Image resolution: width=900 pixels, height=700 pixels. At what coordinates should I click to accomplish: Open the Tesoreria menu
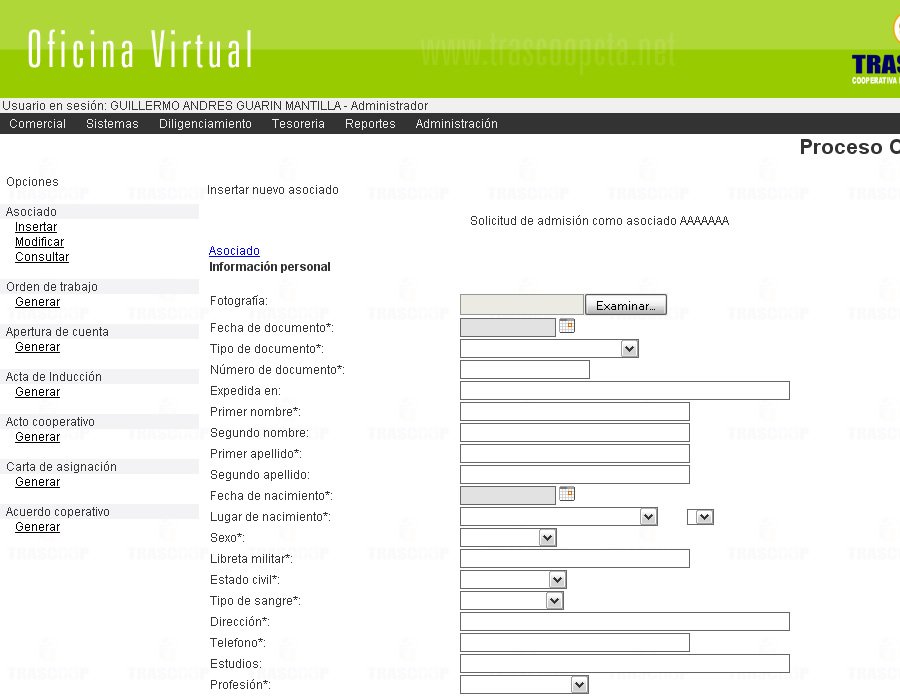point(298,124)
